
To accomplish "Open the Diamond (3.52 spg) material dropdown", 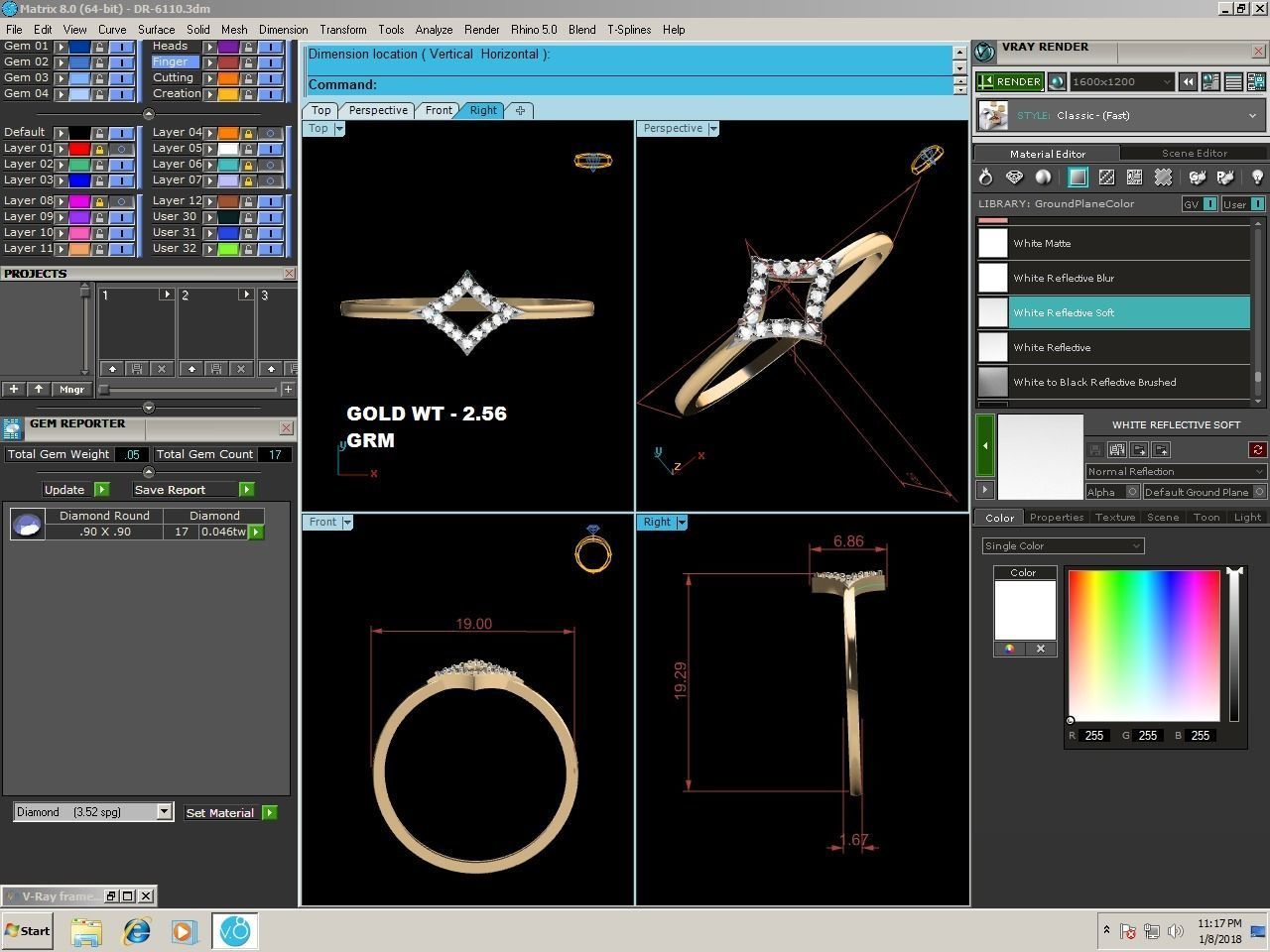I will (x=93, y=812).
